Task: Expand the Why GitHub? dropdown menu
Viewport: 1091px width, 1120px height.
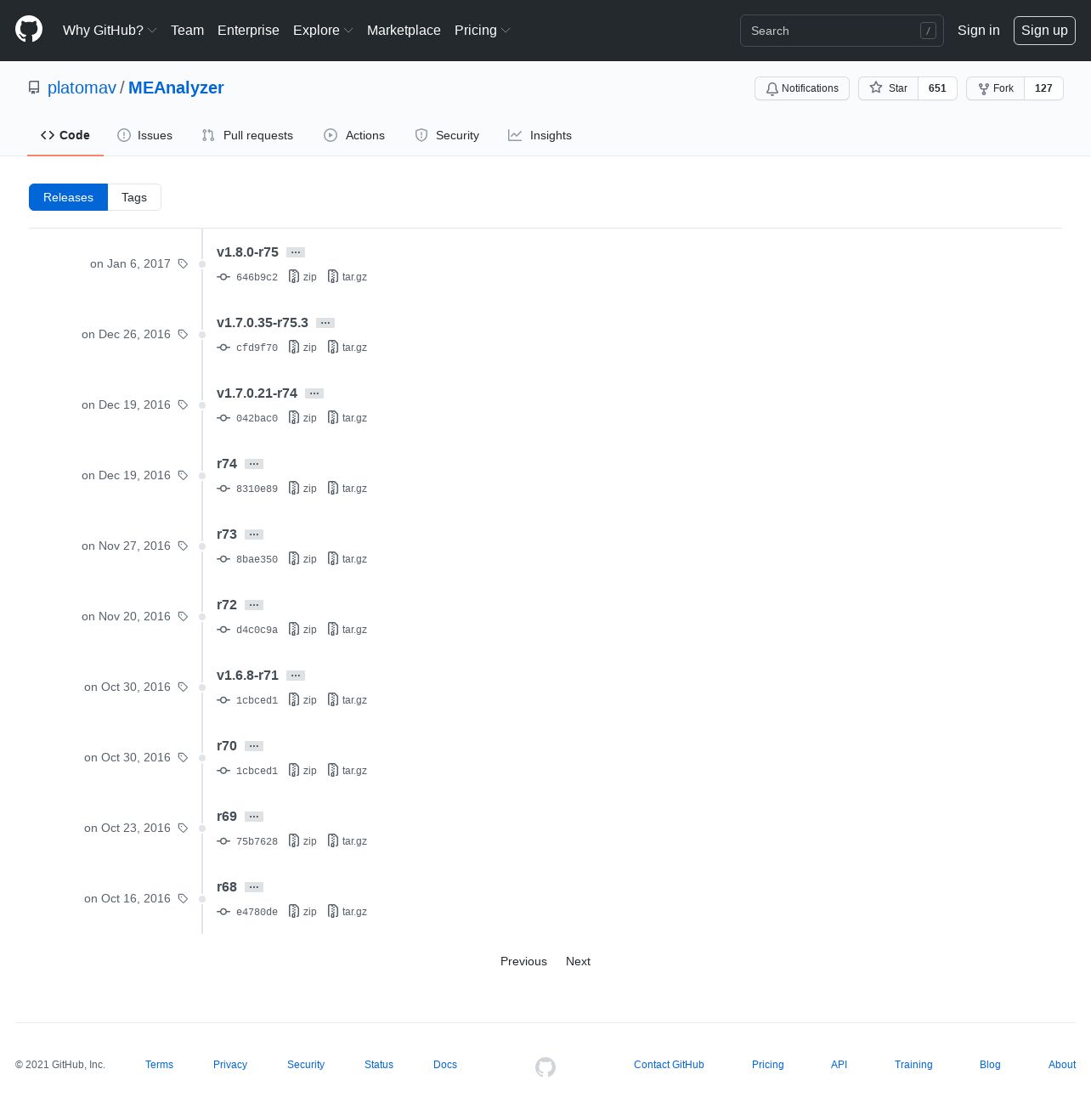Action: [110, 31]
